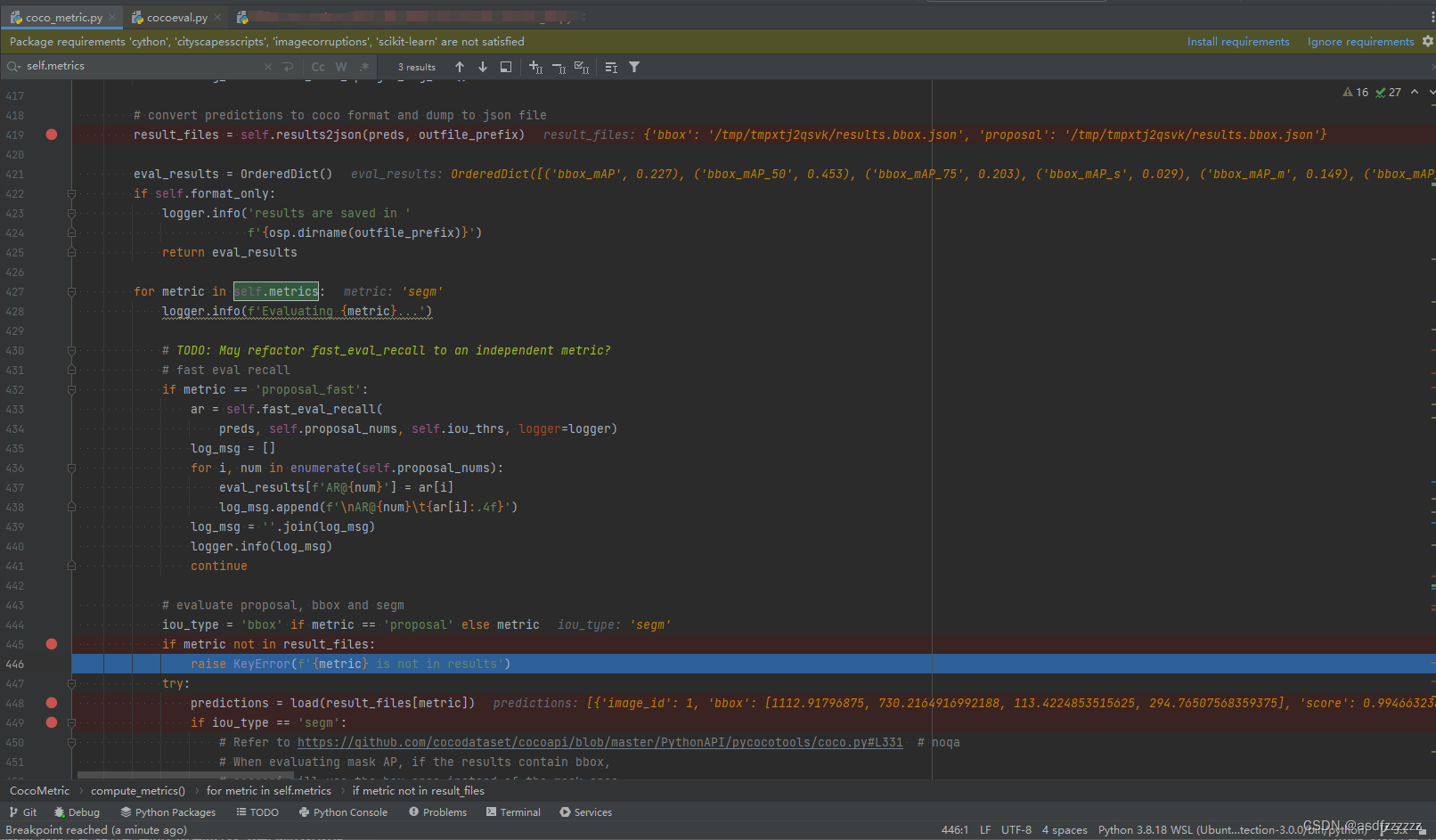This screenshot has width=1436, height=840.
Task: Open the Debug tool window
Action: coord(77,812)
